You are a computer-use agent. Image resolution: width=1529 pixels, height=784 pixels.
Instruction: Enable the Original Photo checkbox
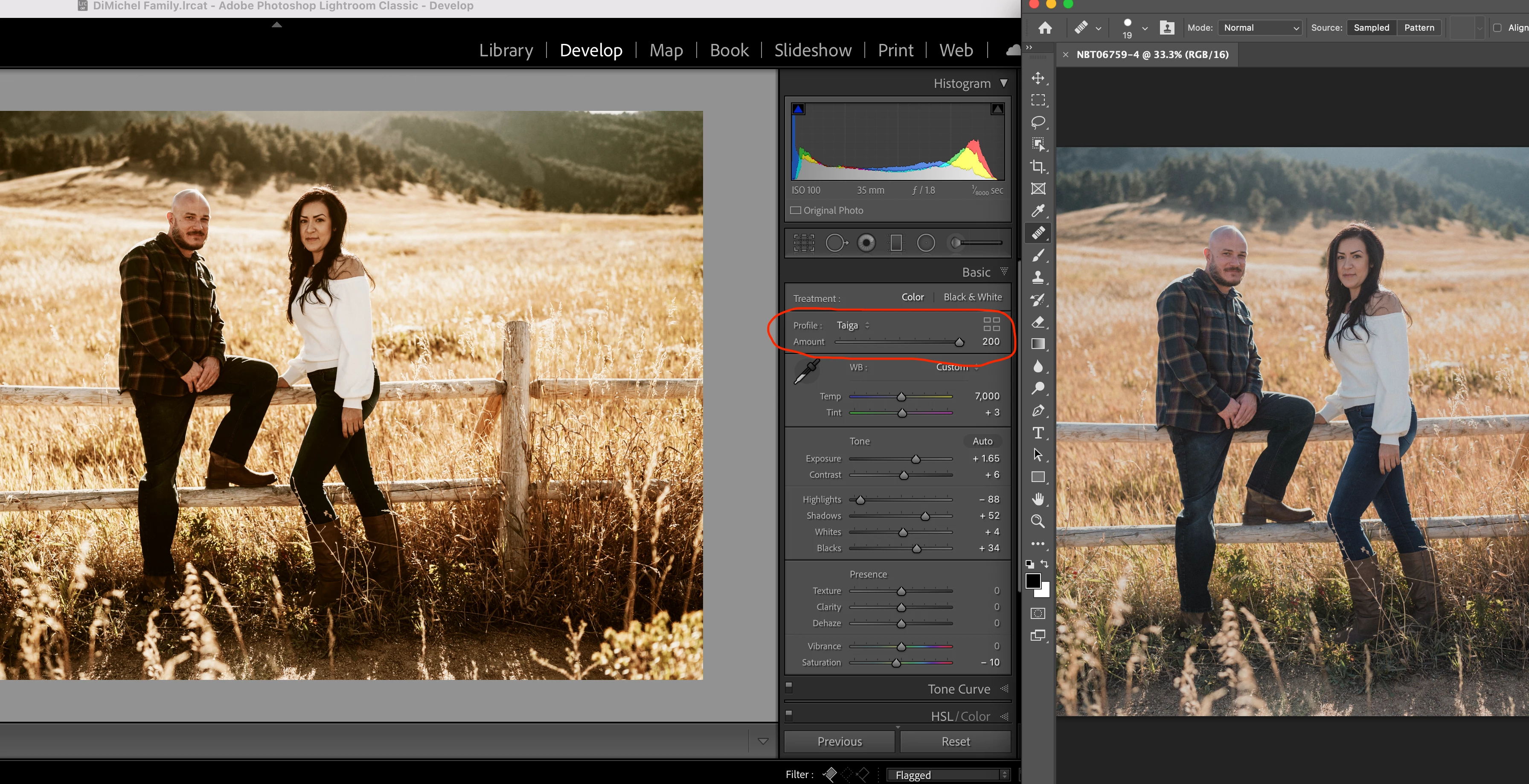[x=795, y=210]
